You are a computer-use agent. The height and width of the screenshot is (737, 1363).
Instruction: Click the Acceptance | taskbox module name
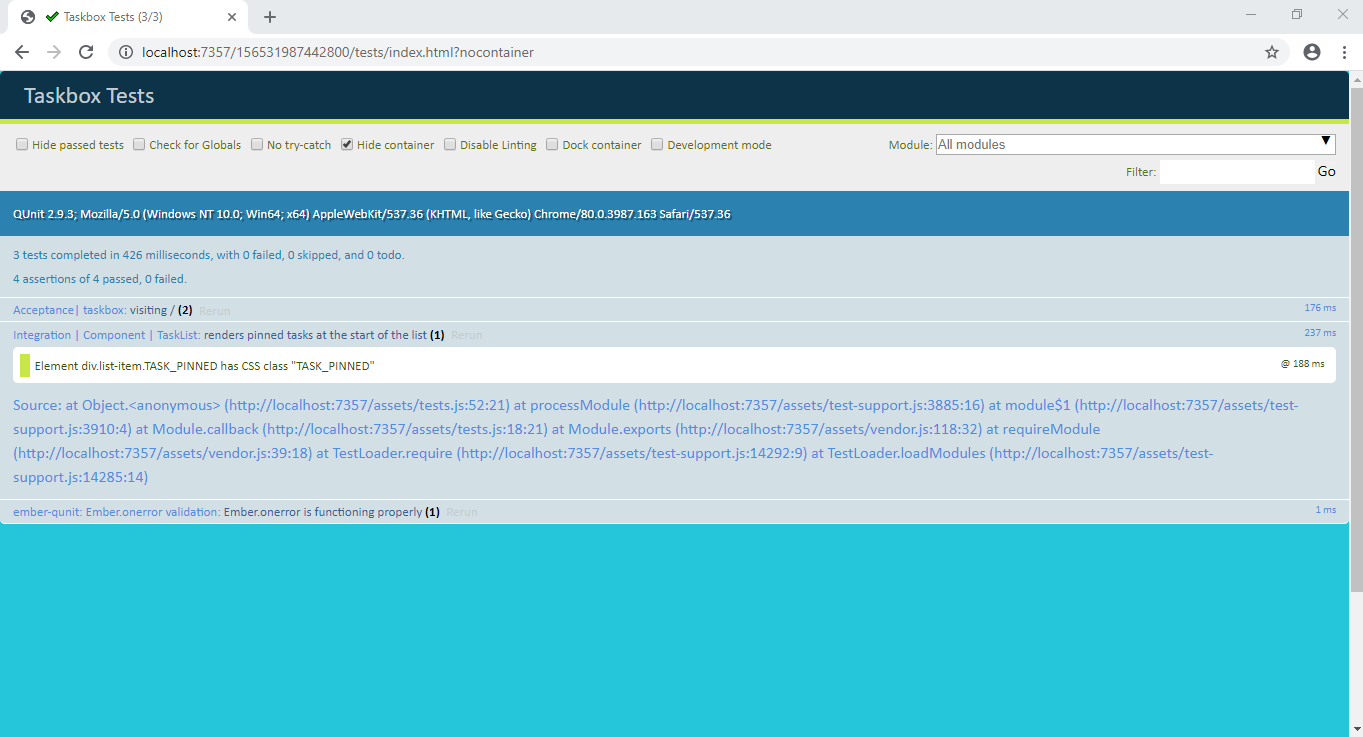coord(69,311)
